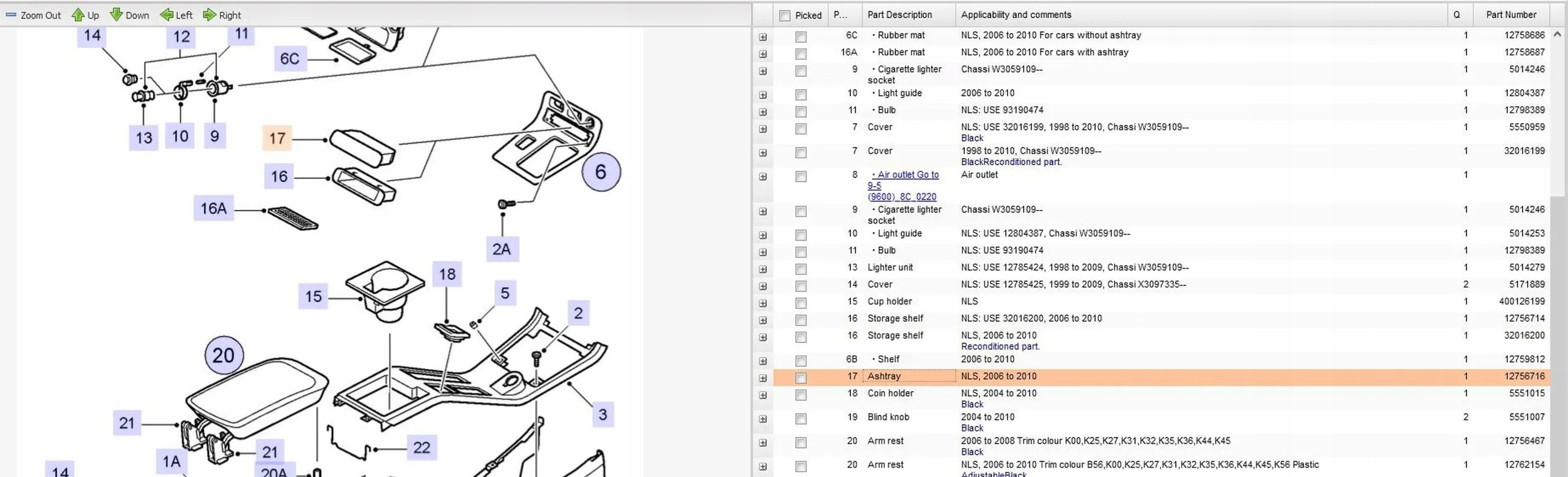Click the Applicability and comments column header
Image resolution: width=1568 pixels, height=477 pixels.
pyautogui.click(x=1201, y=15)
